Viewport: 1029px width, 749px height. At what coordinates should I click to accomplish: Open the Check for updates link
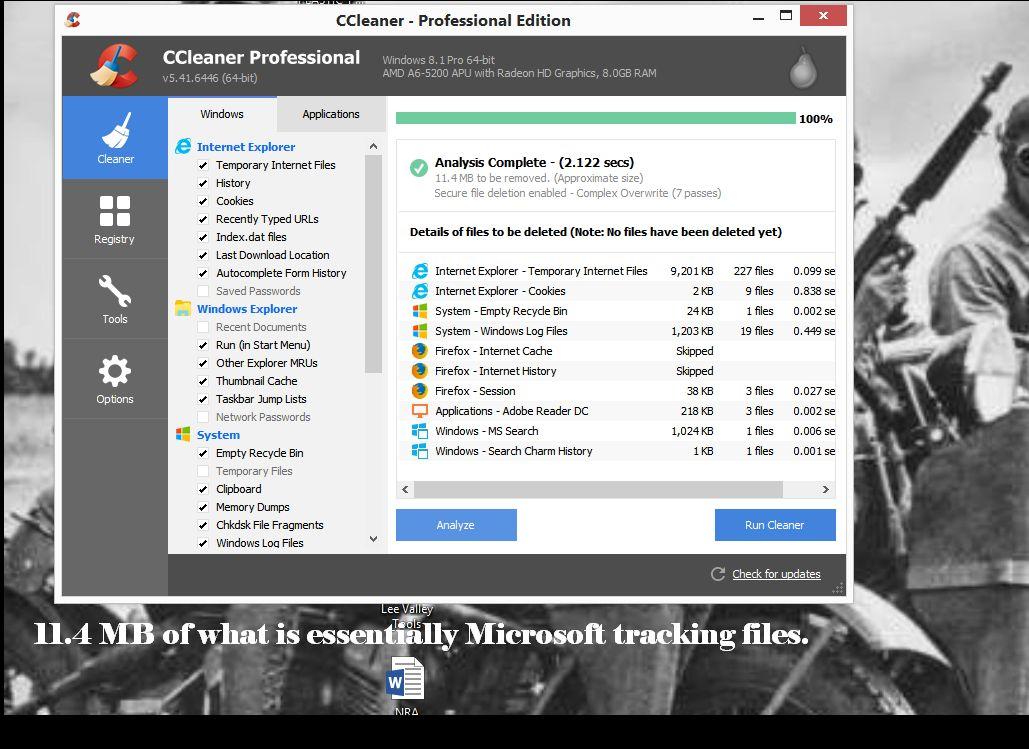(x=776, y=574)
